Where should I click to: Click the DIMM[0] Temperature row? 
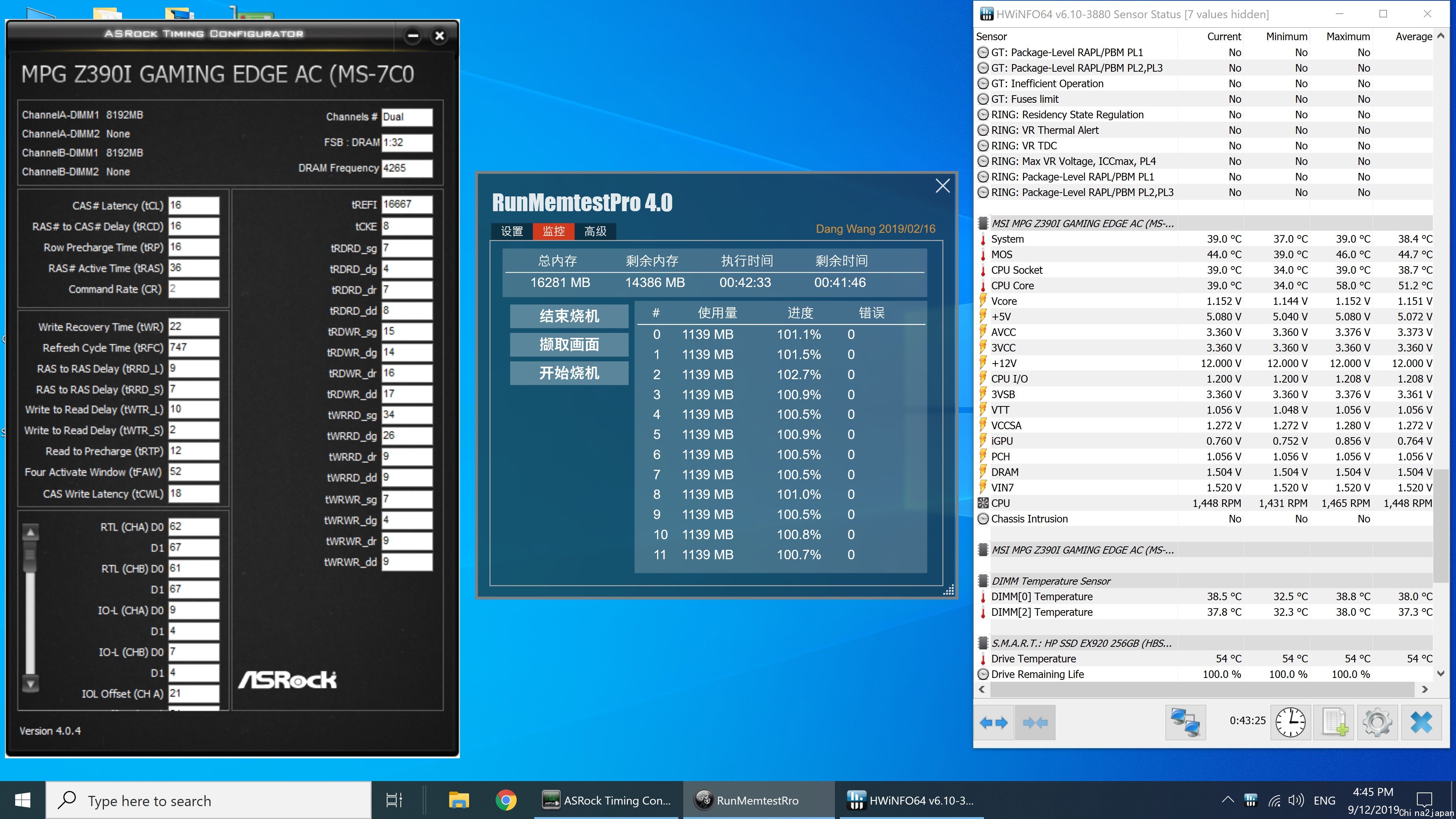tap(1205, 596)
